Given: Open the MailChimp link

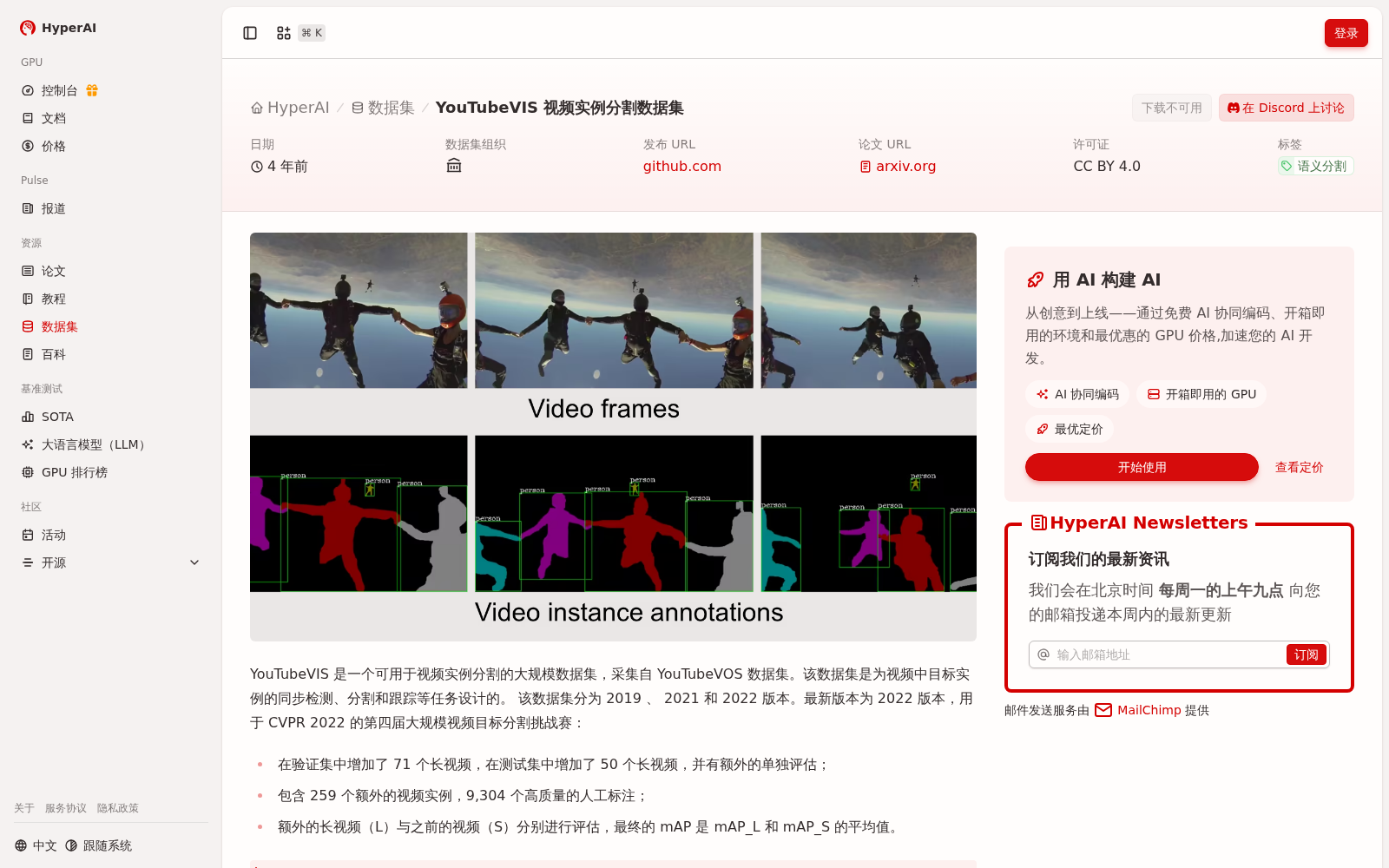Looking at the screenshot, I should tap(1149, 710).
